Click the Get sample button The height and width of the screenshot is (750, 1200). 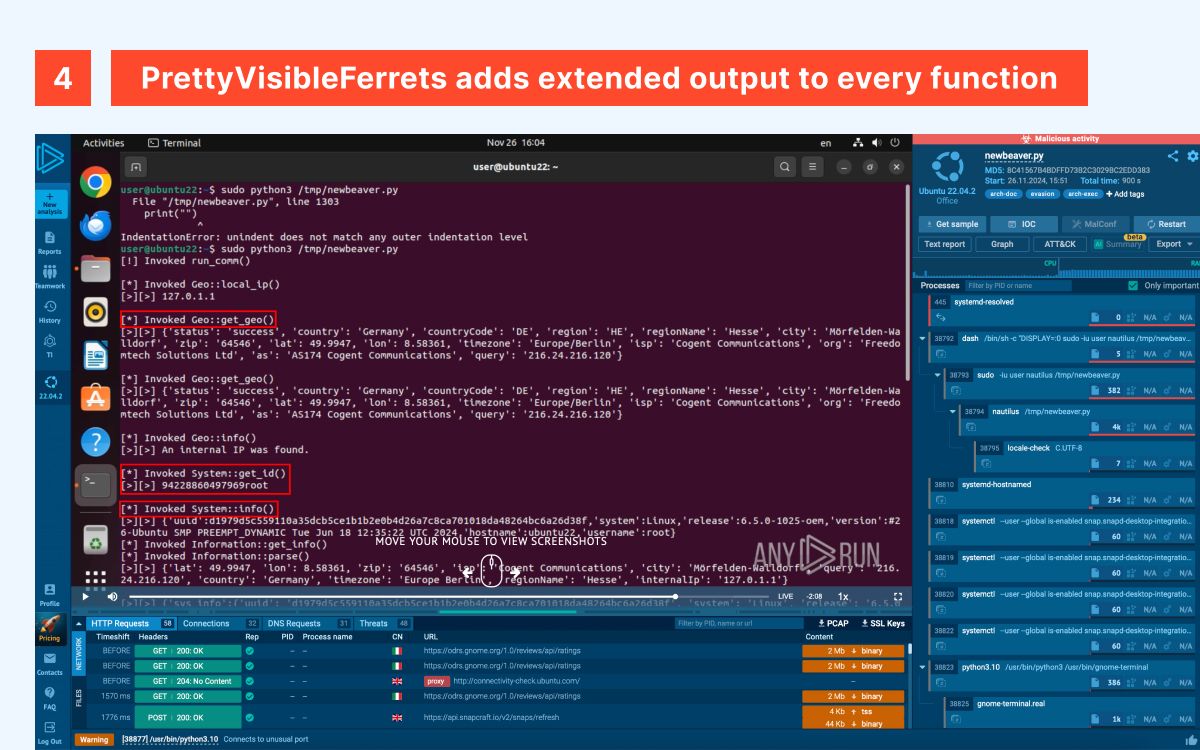coord(951,224)
